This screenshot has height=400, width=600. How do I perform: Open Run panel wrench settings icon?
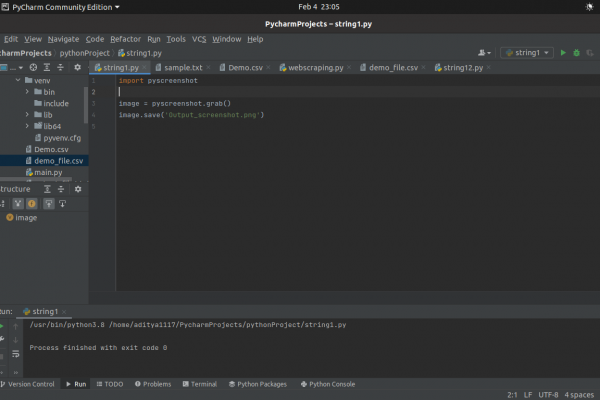coord(2,339)
